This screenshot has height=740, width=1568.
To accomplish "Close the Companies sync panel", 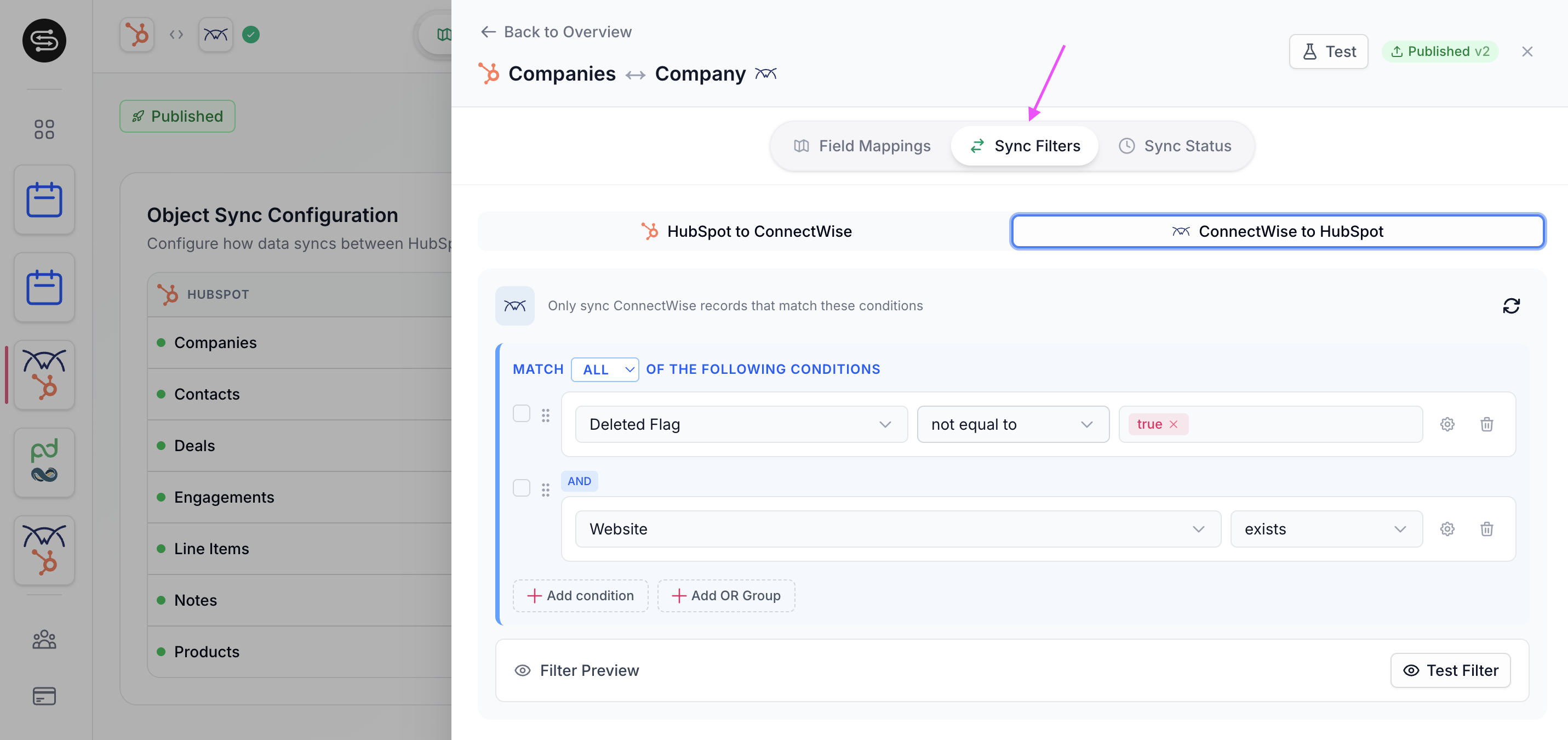I will (1527, 51).
